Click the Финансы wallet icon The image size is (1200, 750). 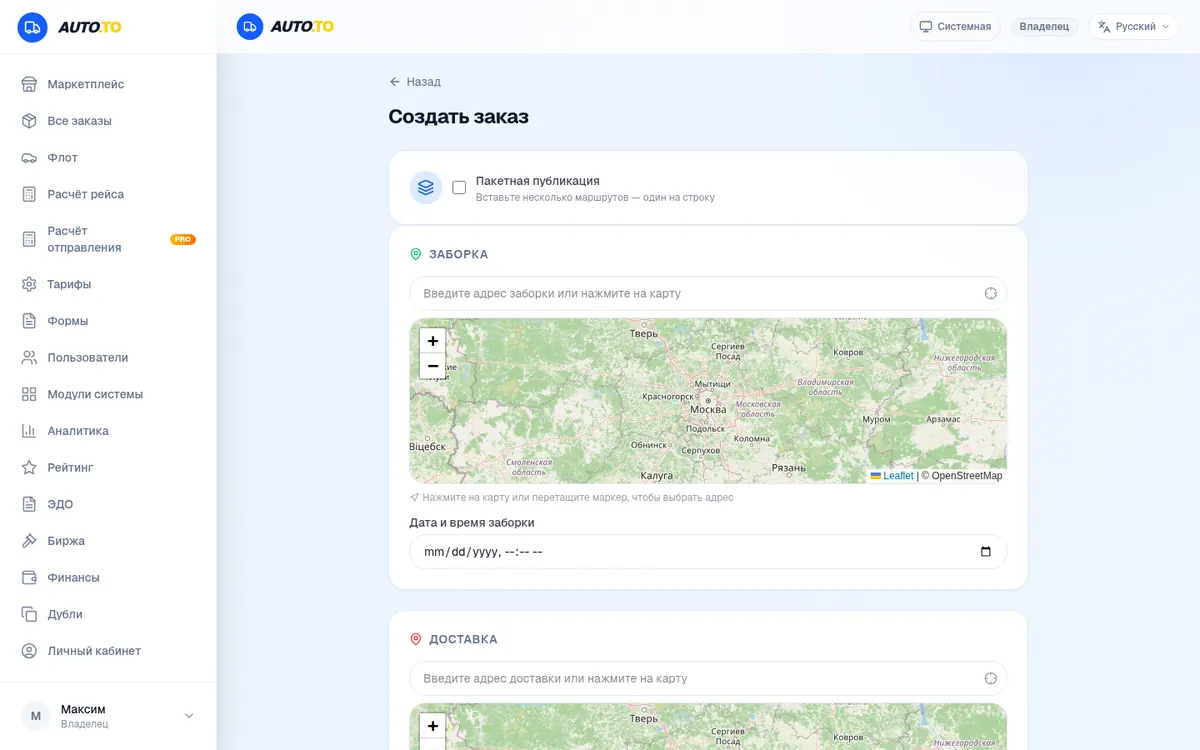[29, 578]
